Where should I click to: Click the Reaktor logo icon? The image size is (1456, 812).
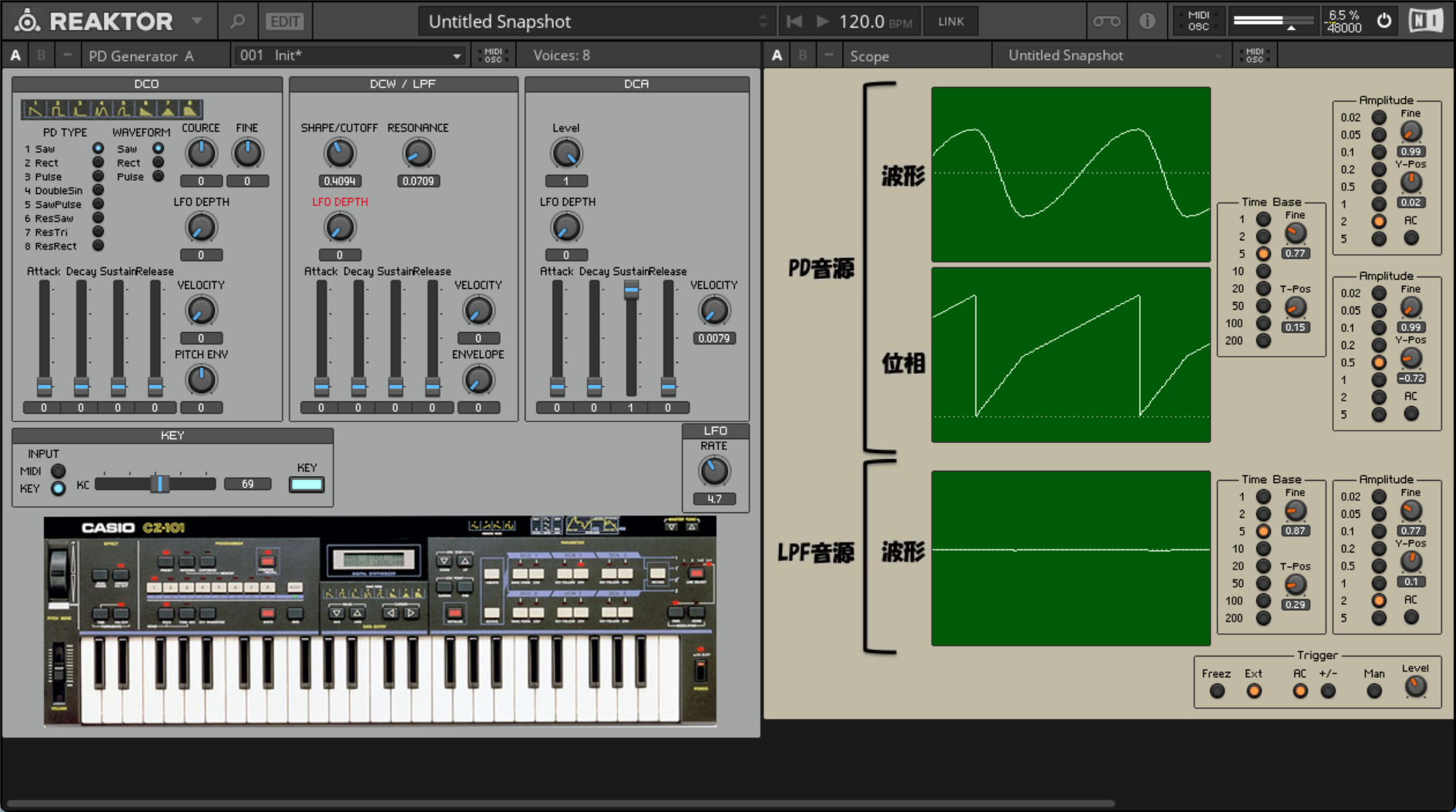coord(27,21)
